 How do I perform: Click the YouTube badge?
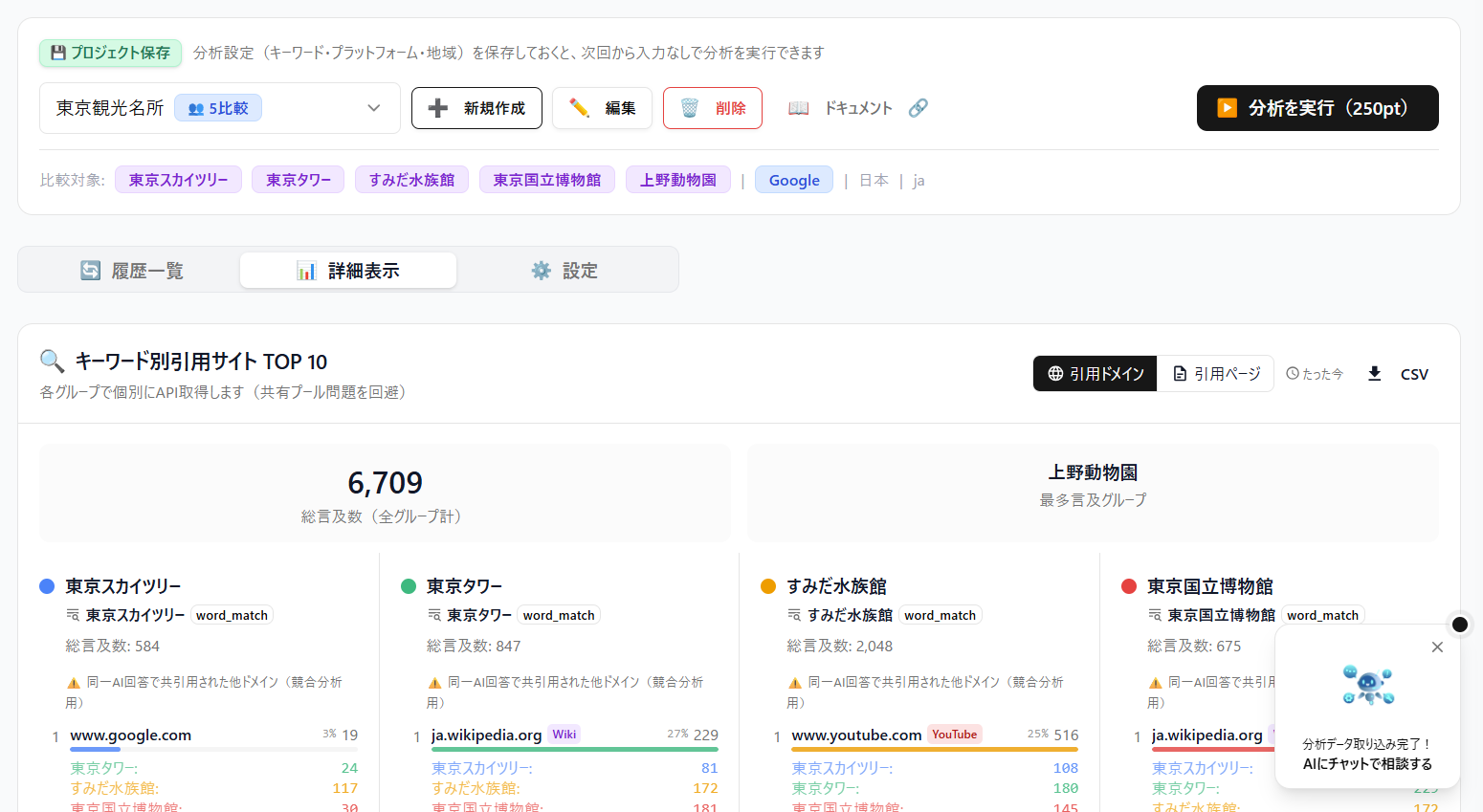pyautogui.click(x=955, y=735)
